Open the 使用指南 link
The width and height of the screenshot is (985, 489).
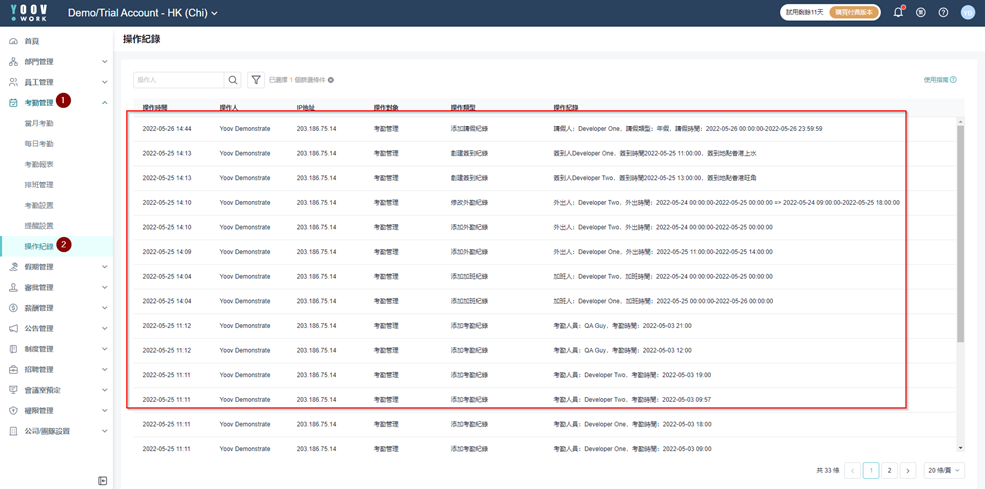tap(940, 80)
